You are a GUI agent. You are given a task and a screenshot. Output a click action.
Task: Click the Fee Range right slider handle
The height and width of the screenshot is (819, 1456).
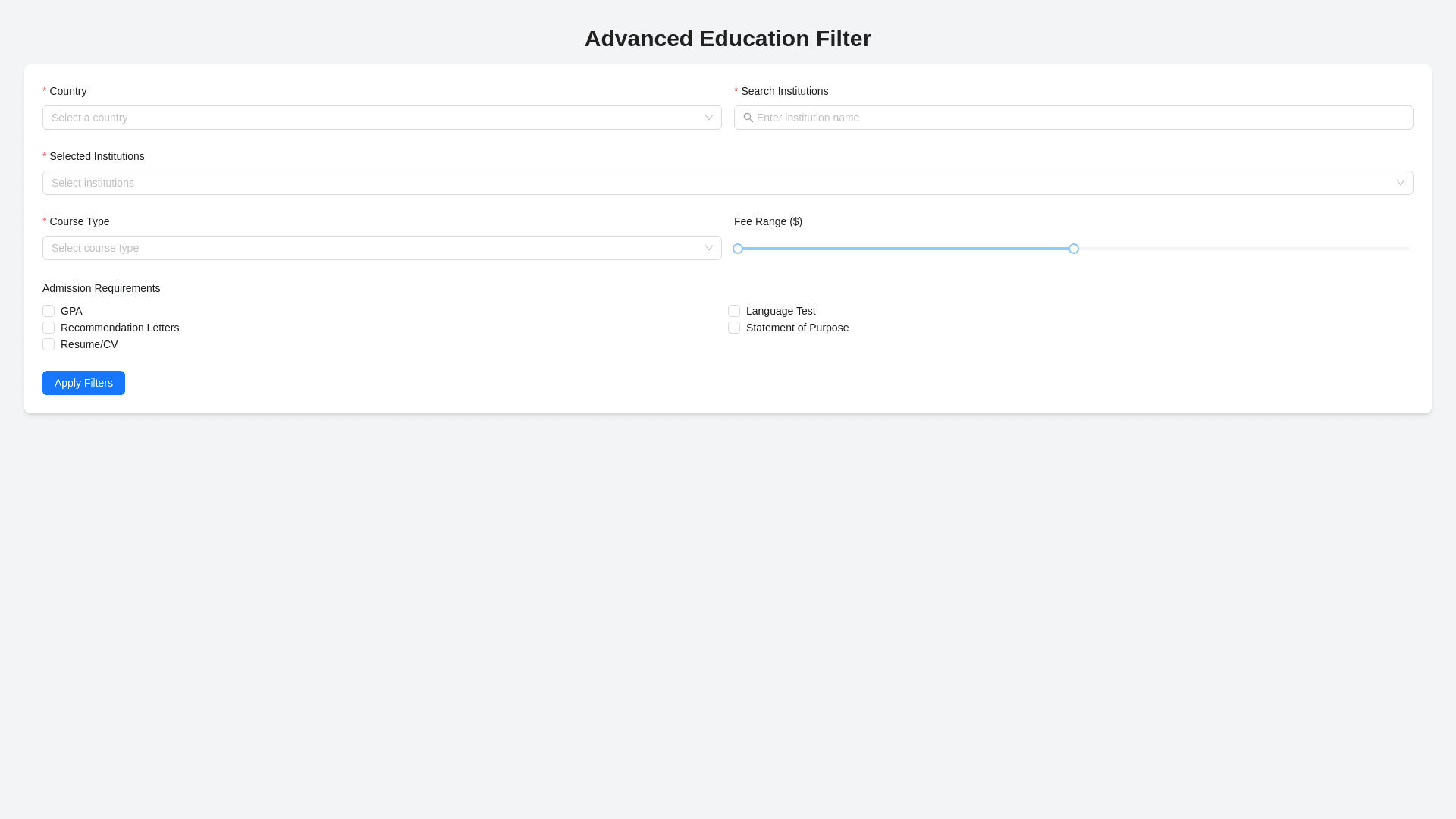(1074, 249)
